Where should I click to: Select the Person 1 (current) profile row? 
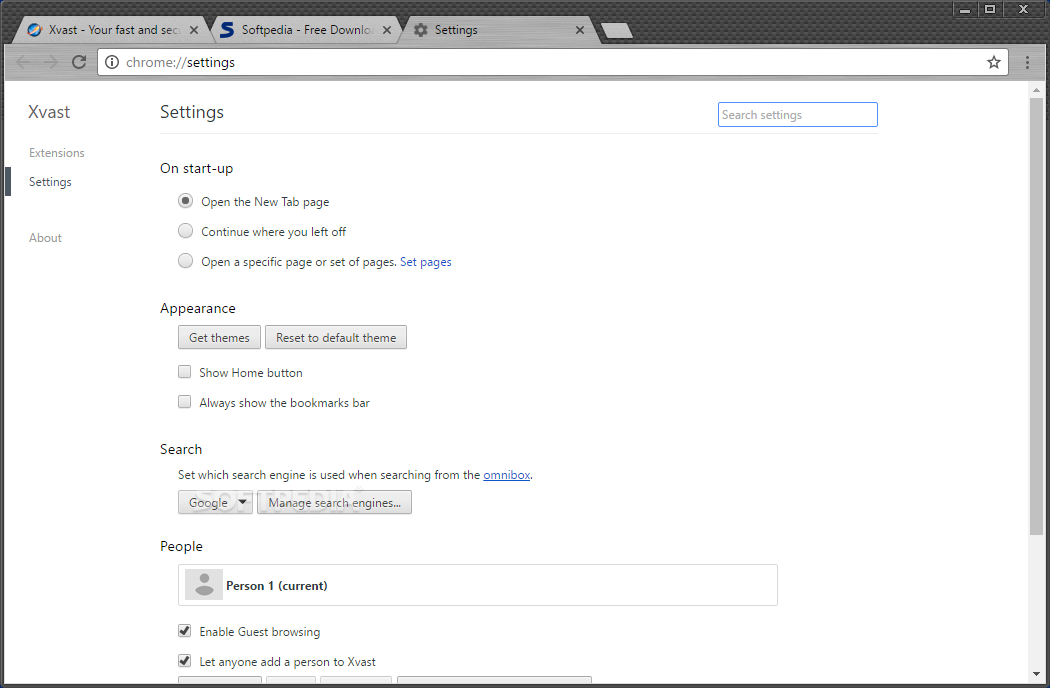[477, 585]
